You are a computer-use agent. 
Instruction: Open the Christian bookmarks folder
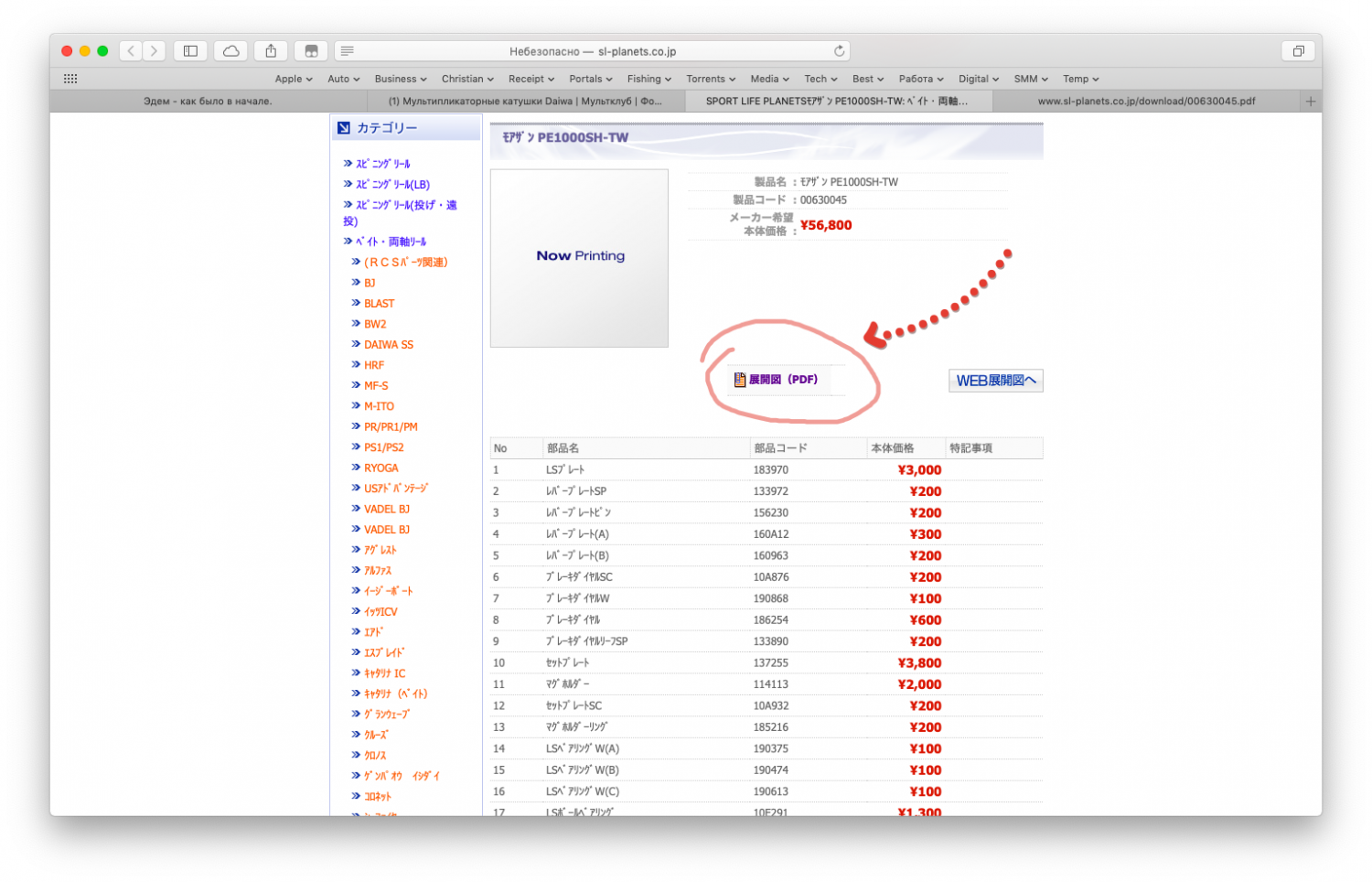point(467,79)
